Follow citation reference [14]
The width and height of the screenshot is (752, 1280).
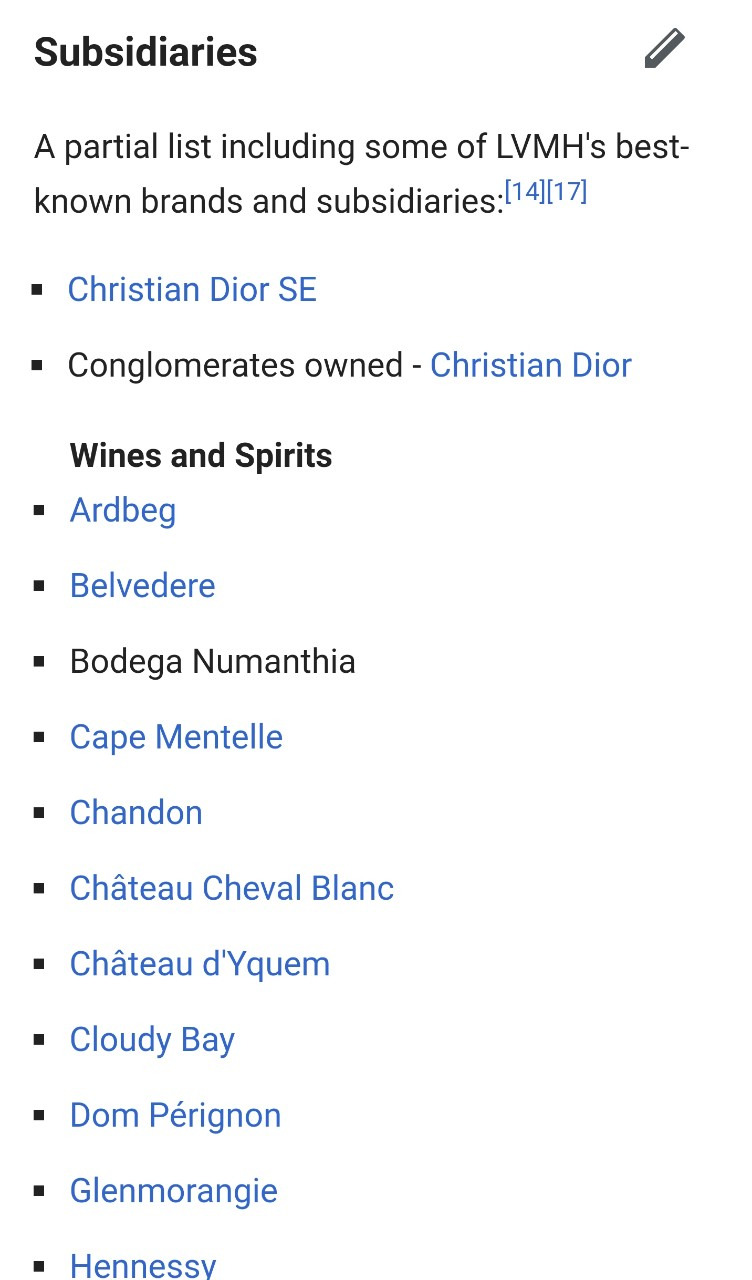(525, 191)
